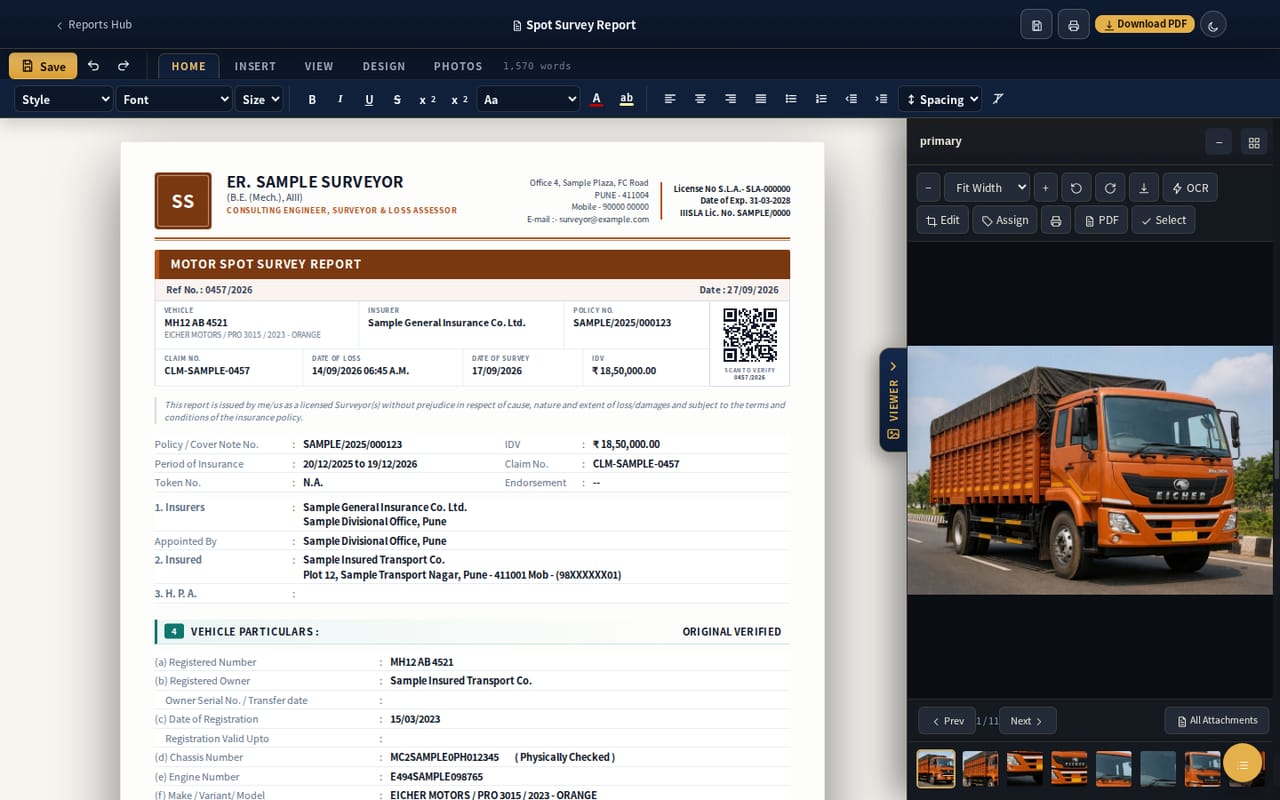Decrease paragraph indent
The height and width of the screenshot is (800, 1280).
851,99
